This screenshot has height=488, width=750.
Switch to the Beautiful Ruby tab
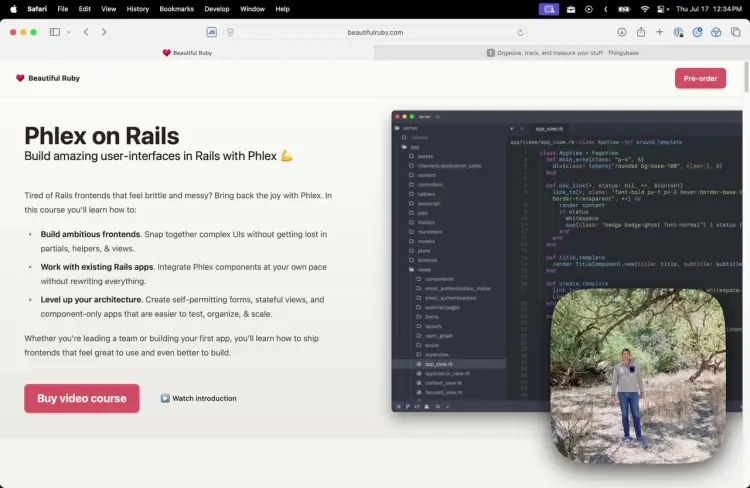click(187, 53)
